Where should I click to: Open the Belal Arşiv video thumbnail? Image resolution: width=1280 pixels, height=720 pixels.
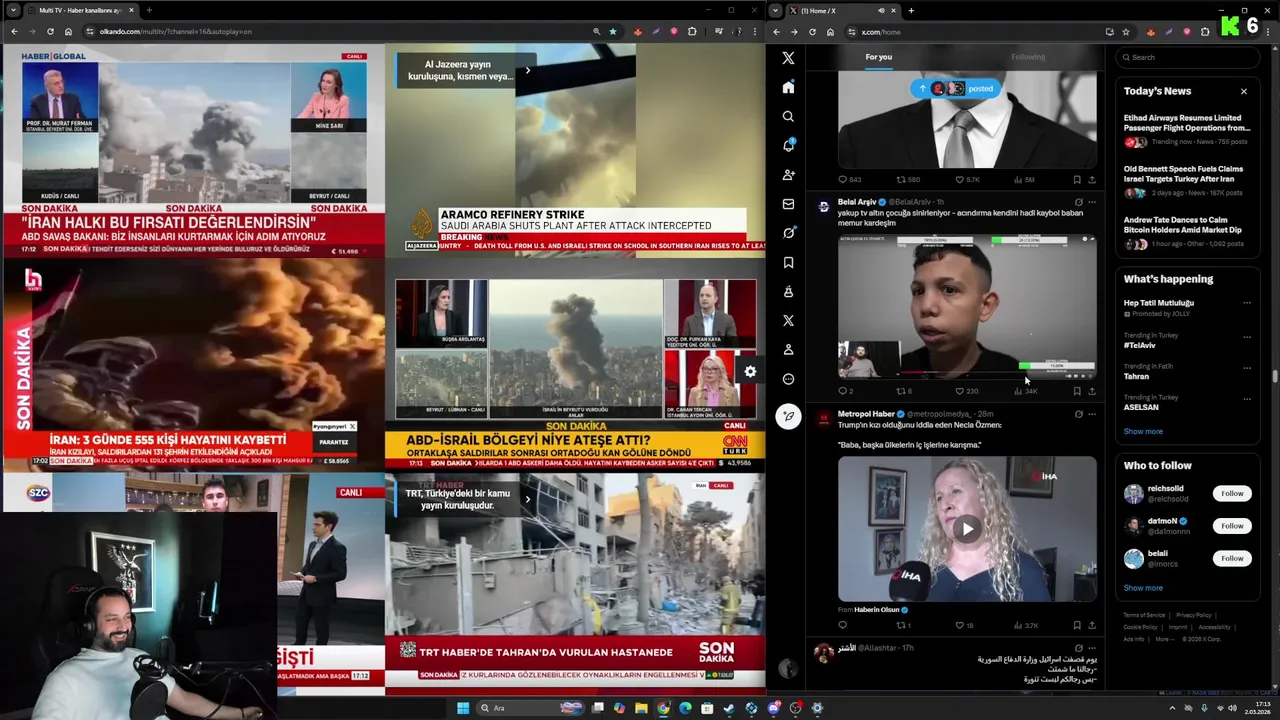pos(967,306)
